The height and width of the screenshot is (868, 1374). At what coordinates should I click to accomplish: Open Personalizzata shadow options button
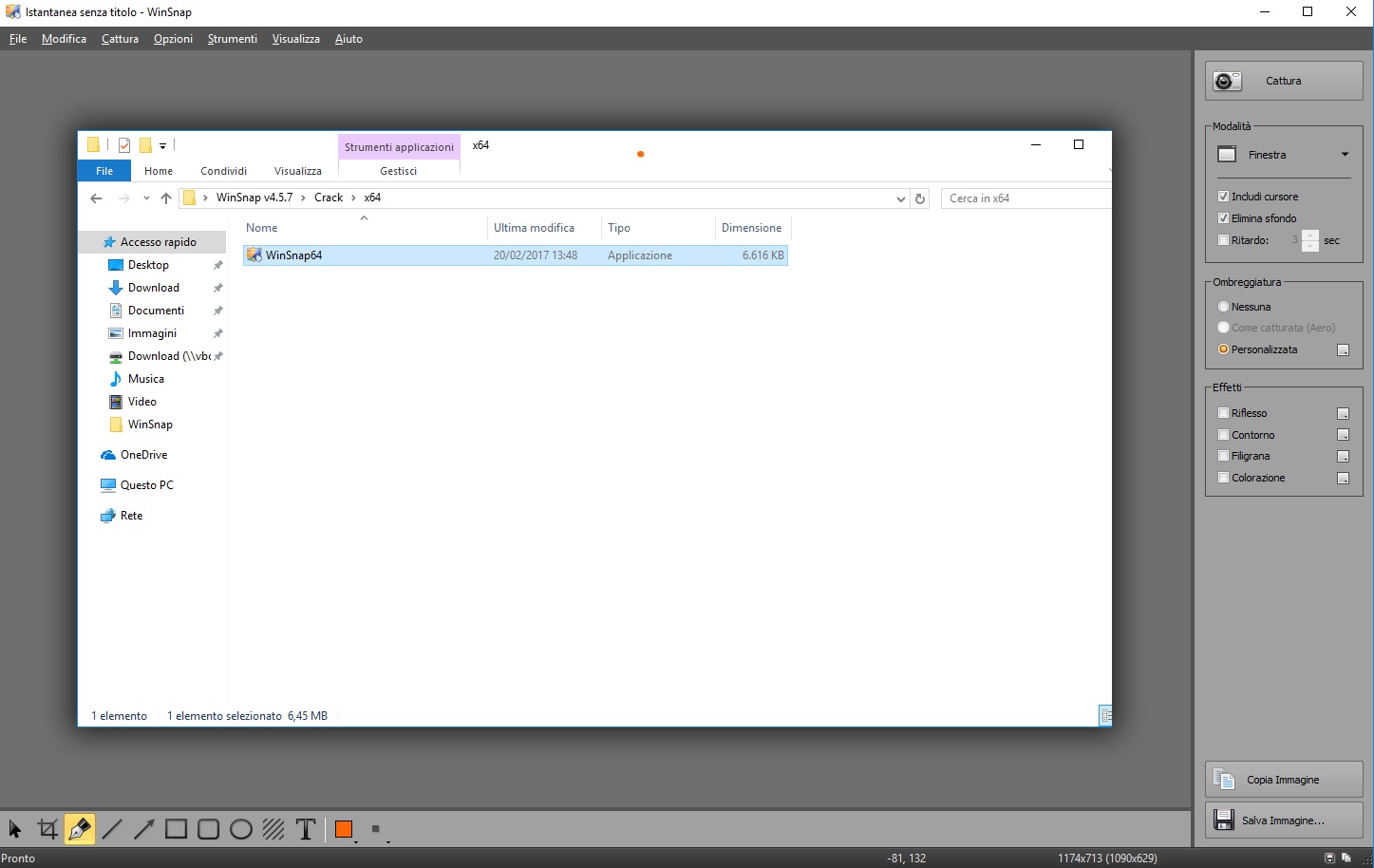click(1343, 350)
